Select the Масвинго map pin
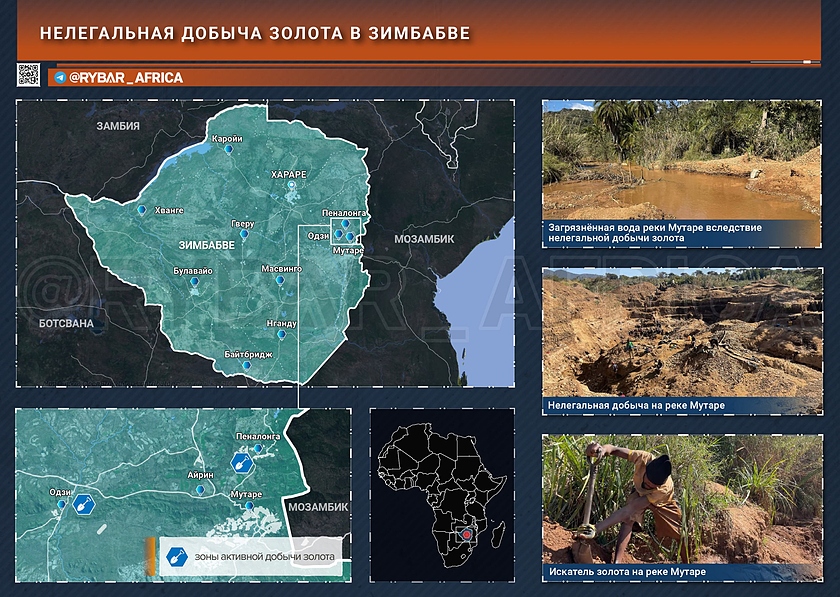 coord(280,282)
